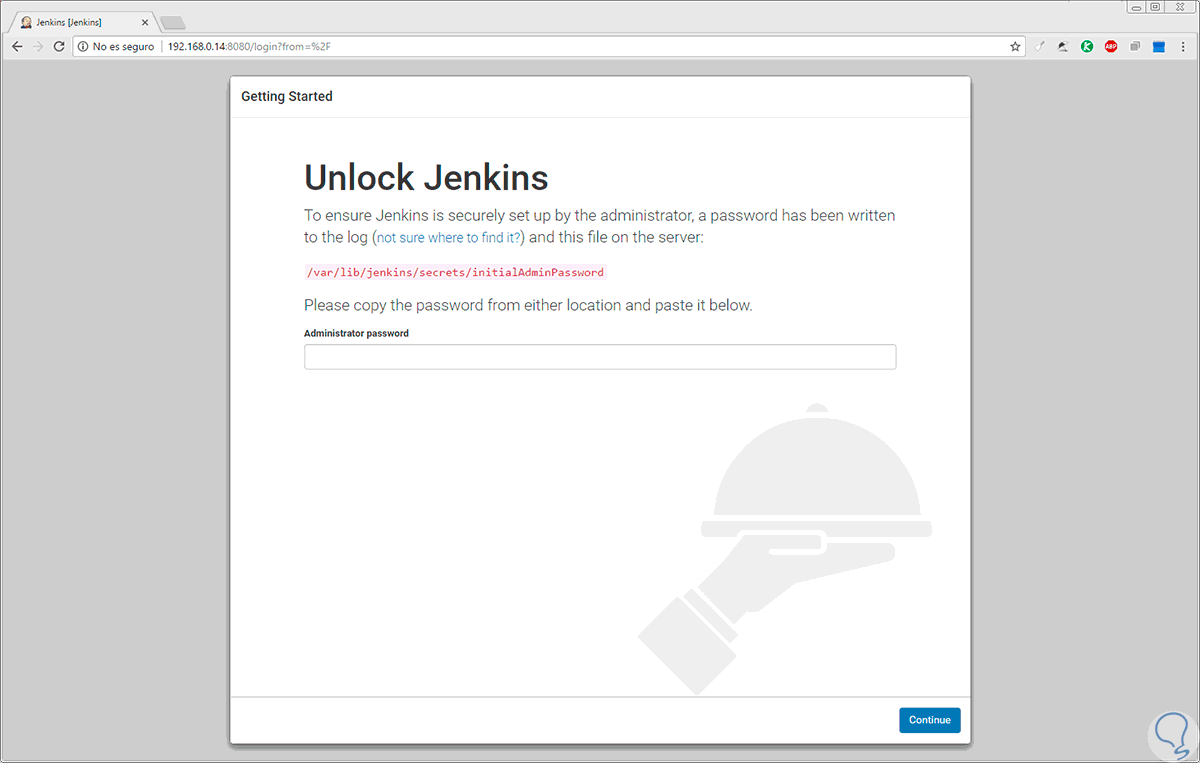Click the 'Getting Started' header text
The width and height of the screenshot is (1200, 763).
tap(287, 97)
